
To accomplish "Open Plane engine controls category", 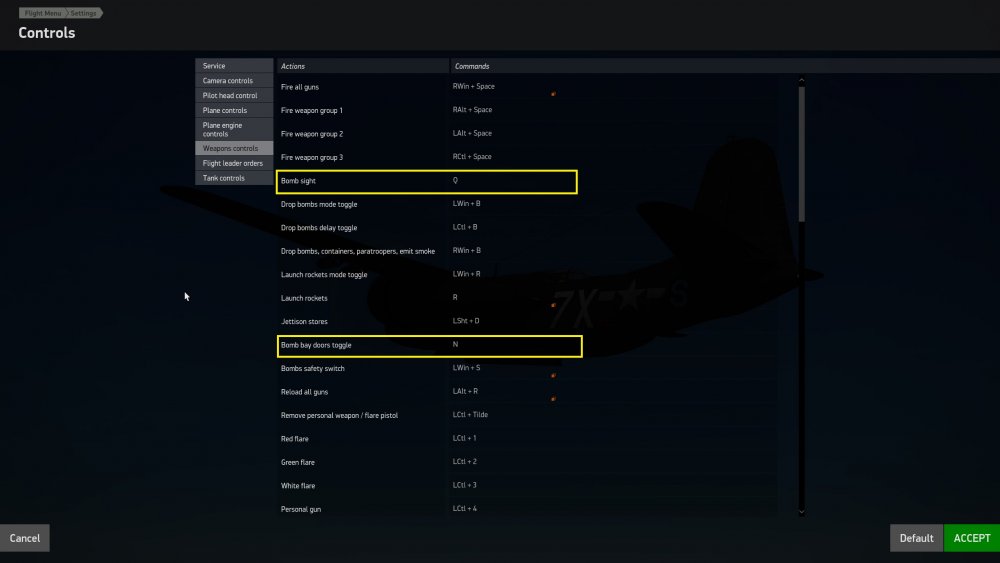I will pyautogui.click(x=234, y=129).
